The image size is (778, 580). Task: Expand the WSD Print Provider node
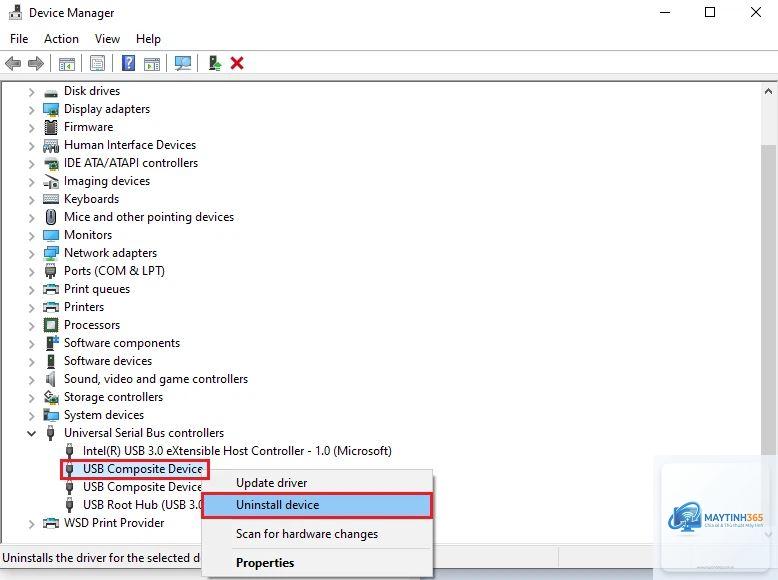(x=31, y=523)
